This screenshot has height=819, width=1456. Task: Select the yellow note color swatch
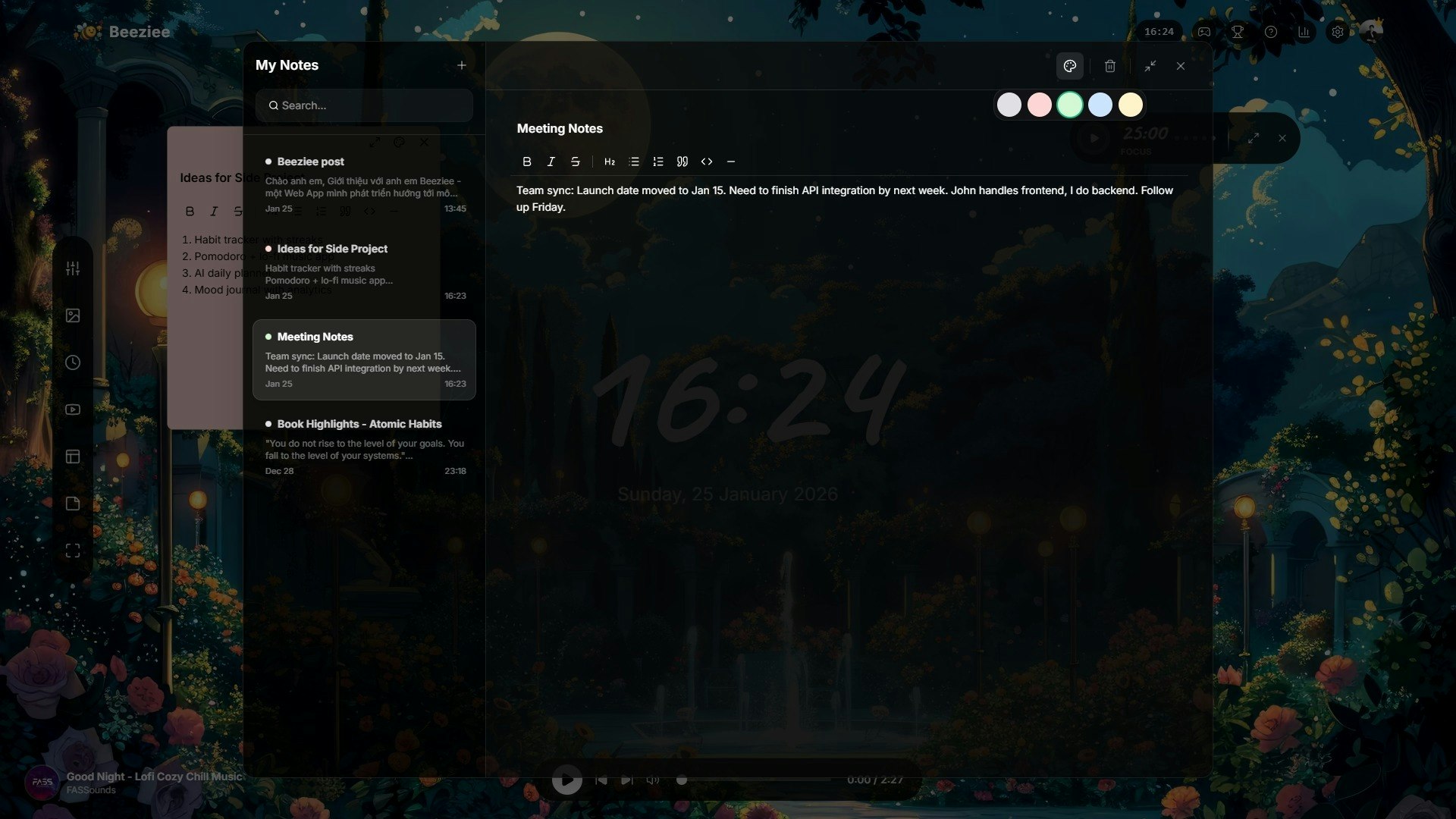[x=1131, y=105]
